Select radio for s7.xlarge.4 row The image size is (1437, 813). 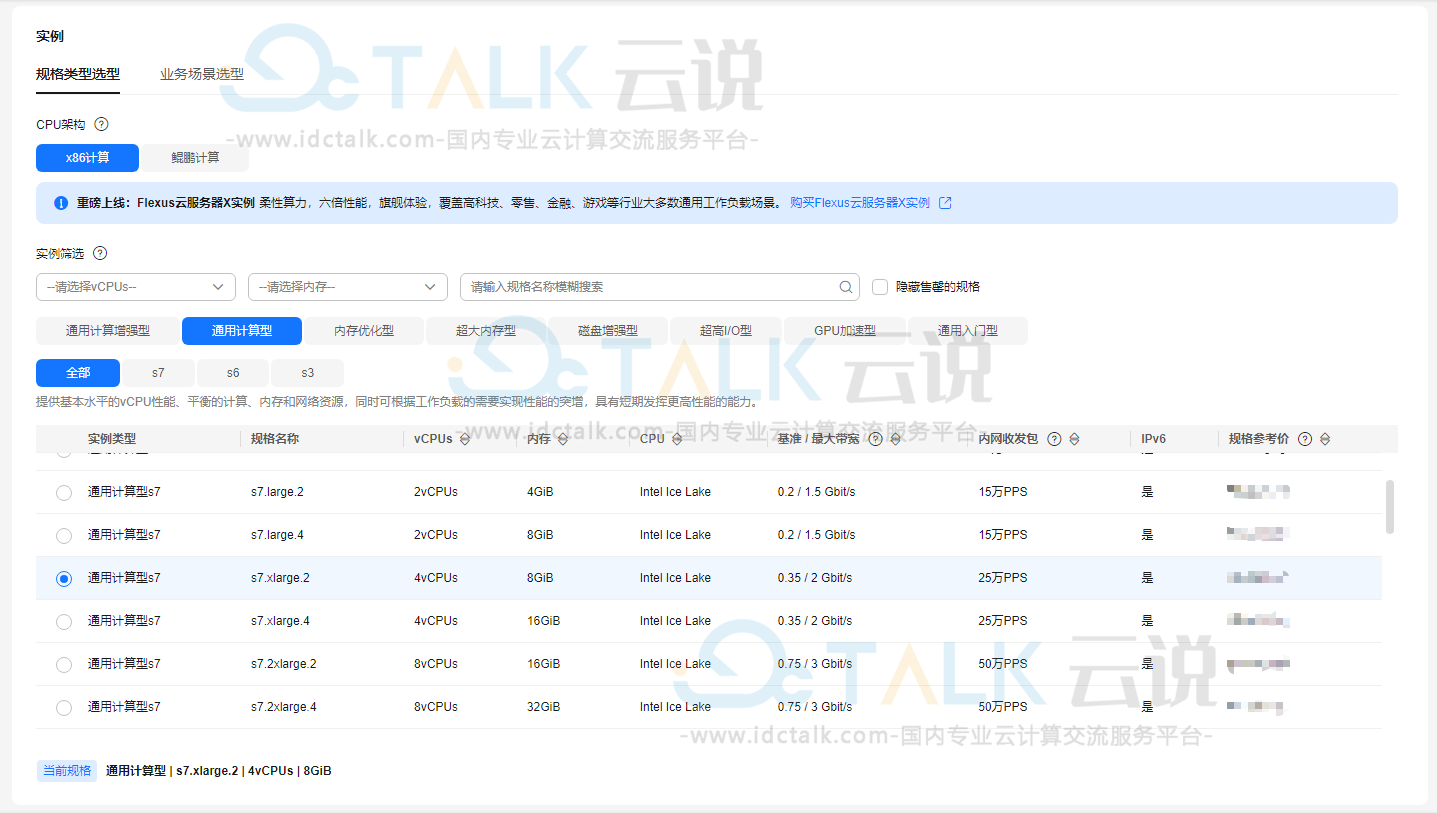coord(64,622)
